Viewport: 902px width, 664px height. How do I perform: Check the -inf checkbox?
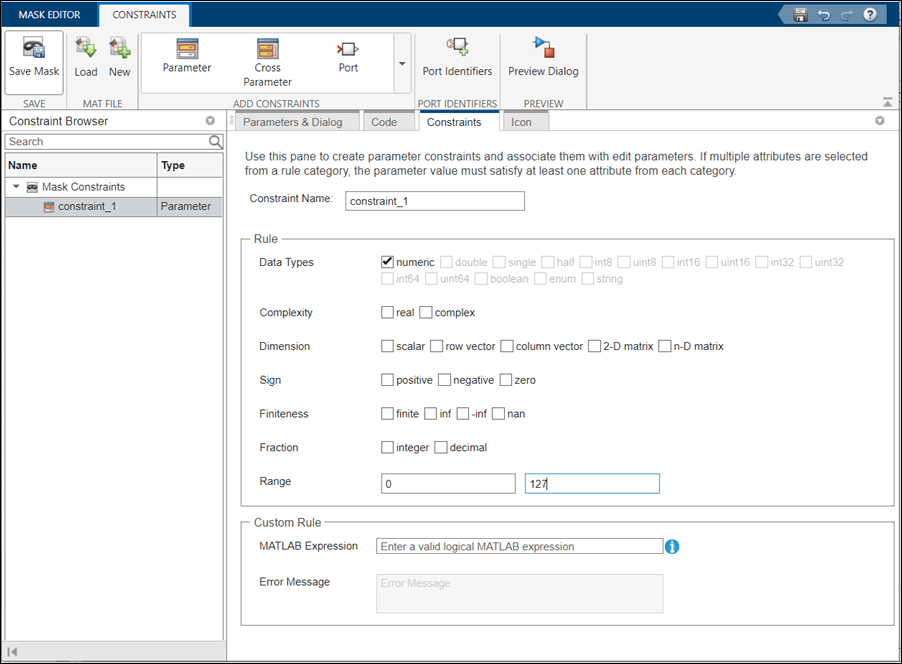[x=463, y=414]
